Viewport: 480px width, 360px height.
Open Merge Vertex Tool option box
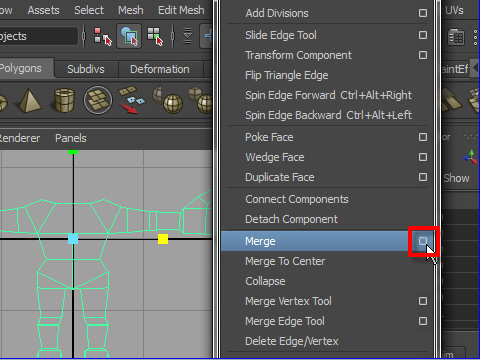[x=423, y=301]
